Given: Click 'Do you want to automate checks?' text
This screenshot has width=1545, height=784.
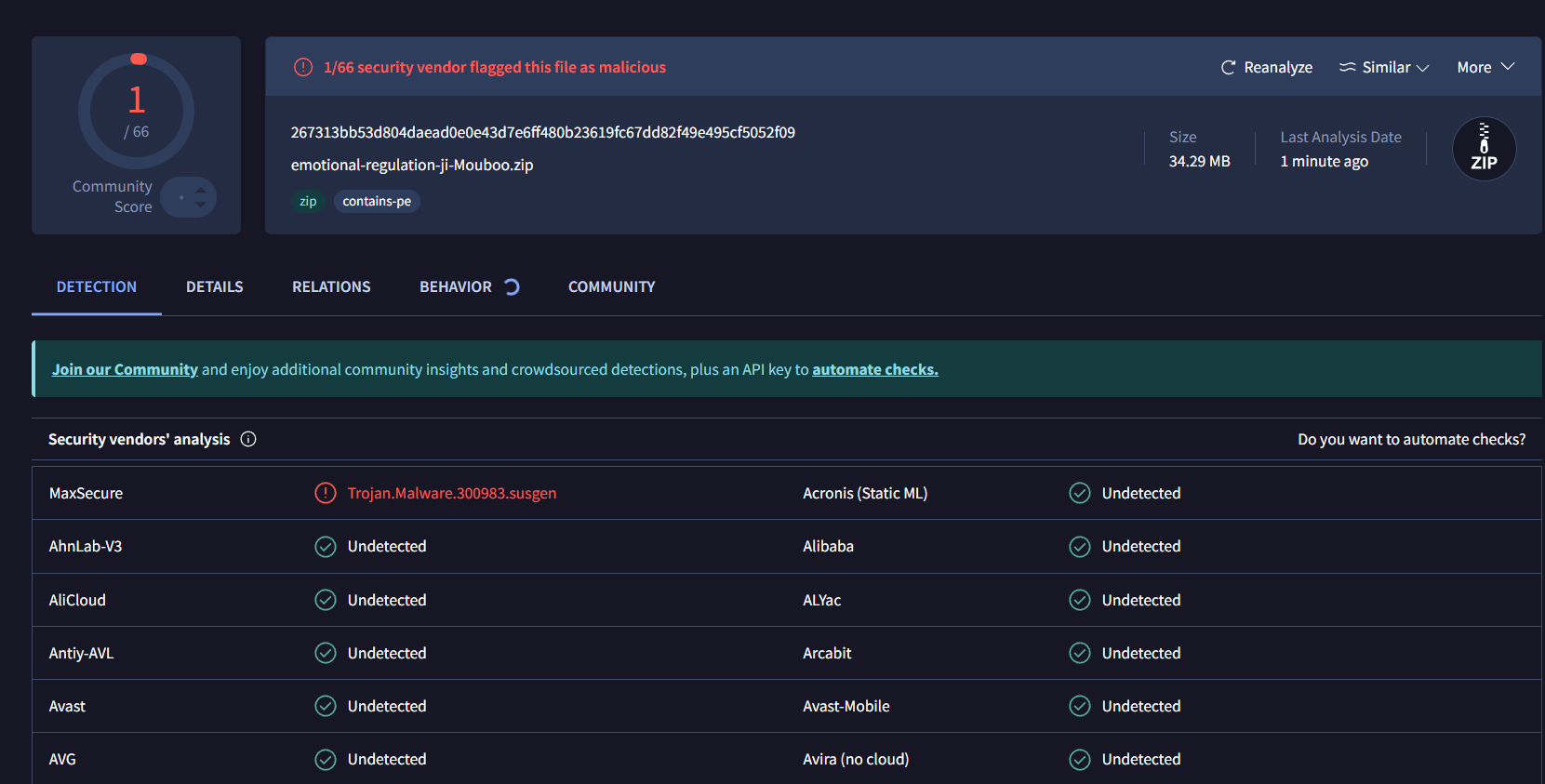Looking at the screenshot, I should point(1411,439).
